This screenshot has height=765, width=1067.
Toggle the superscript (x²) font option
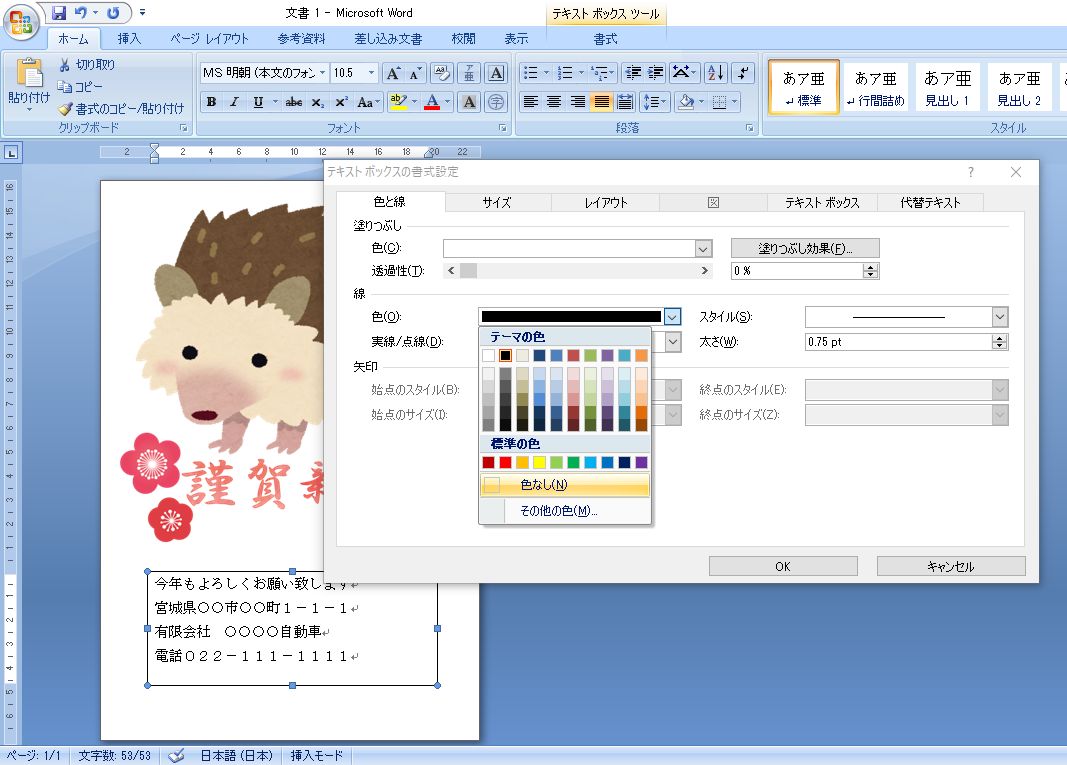(341, 102)
